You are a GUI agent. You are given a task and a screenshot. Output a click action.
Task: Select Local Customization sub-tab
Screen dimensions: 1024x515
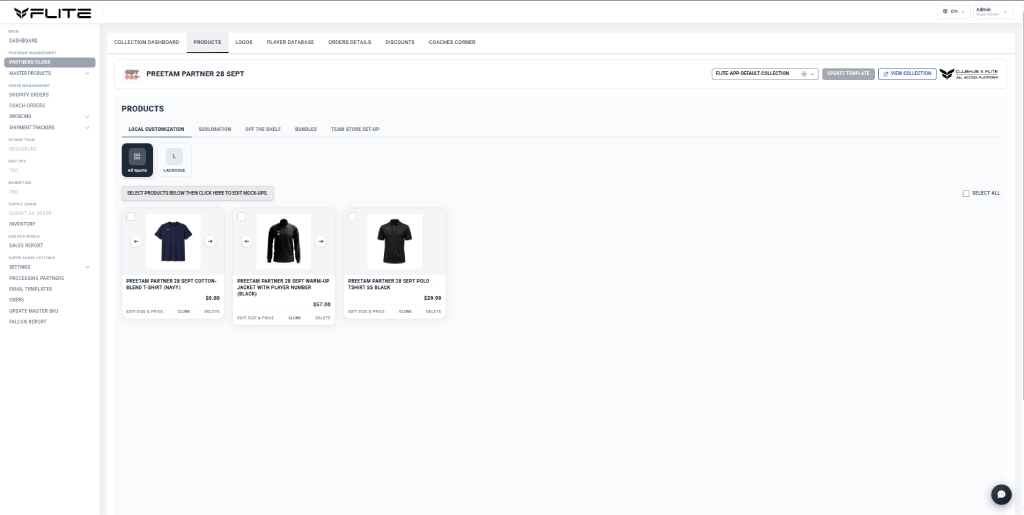156,129
